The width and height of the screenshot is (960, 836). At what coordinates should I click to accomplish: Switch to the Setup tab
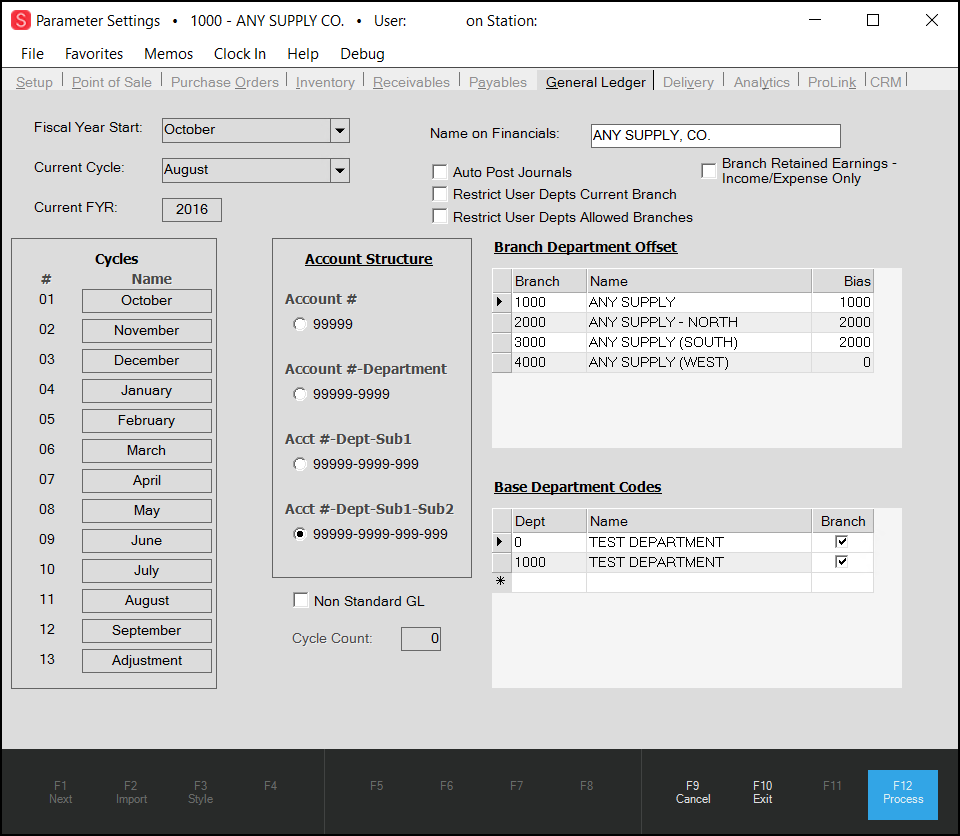34,82
